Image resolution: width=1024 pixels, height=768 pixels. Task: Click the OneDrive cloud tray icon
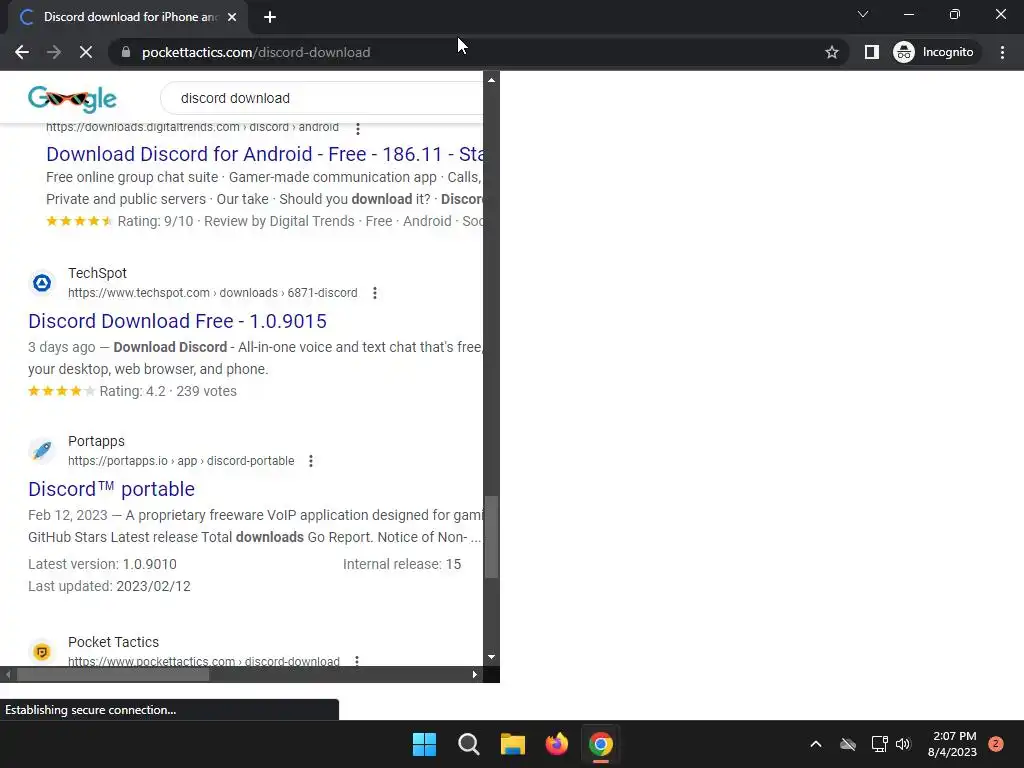[848, 744]
